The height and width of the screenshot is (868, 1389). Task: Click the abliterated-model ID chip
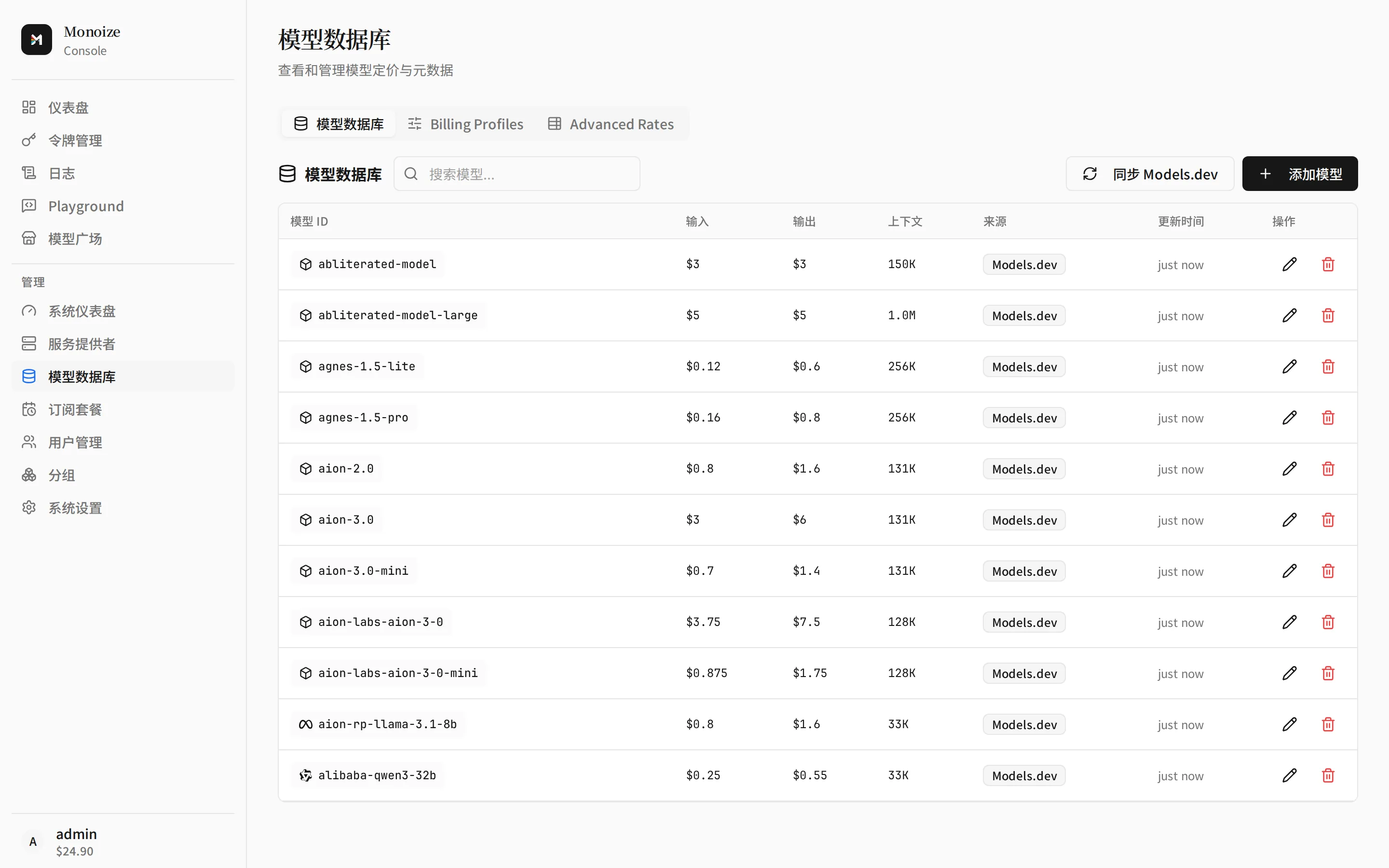(368, 264)
